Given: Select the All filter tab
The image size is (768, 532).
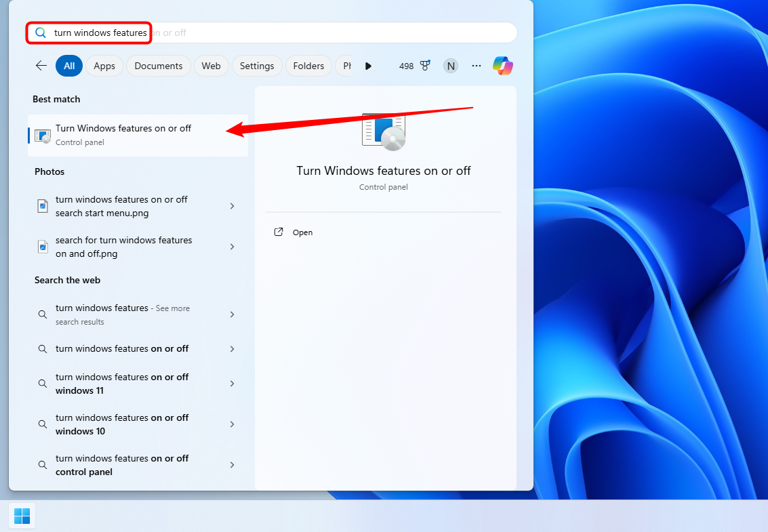Looking at the screenshot, I should pyautogui.click(x=69, y=66).
